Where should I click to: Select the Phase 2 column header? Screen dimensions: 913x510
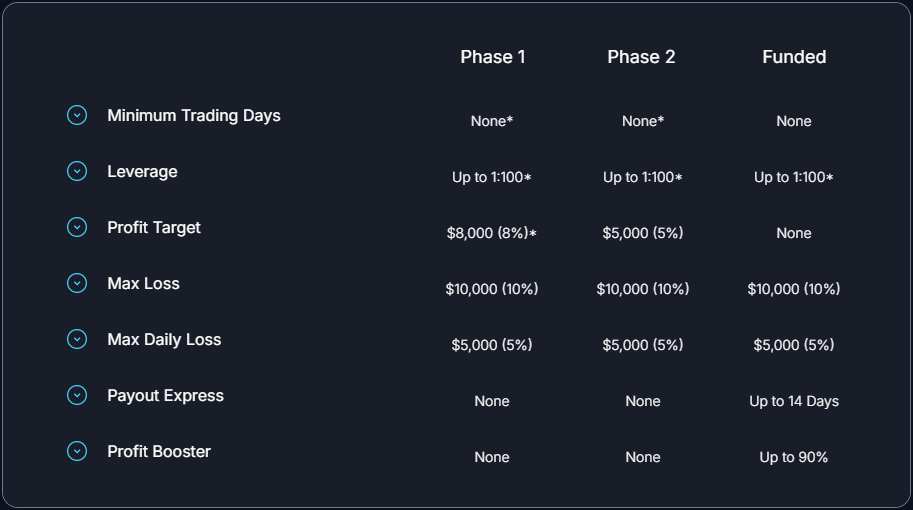641,57
